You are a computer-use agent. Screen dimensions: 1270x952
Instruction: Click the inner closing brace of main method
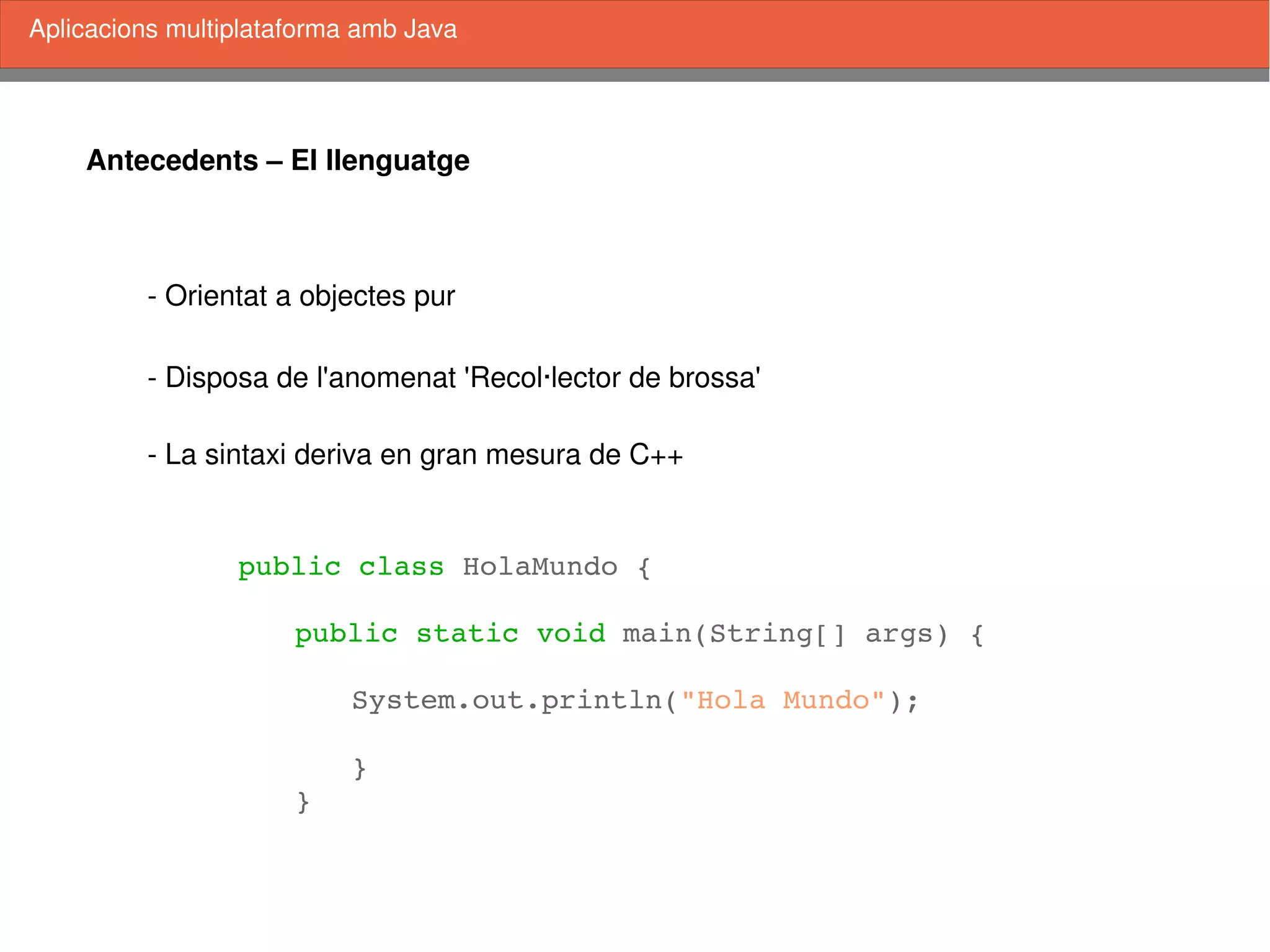click(360, 769)
